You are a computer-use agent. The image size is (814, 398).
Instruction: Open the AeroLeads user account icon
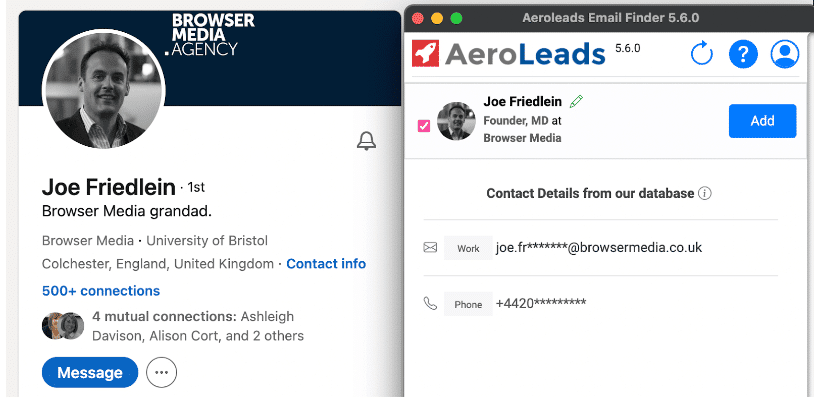(x=784, y=54)
